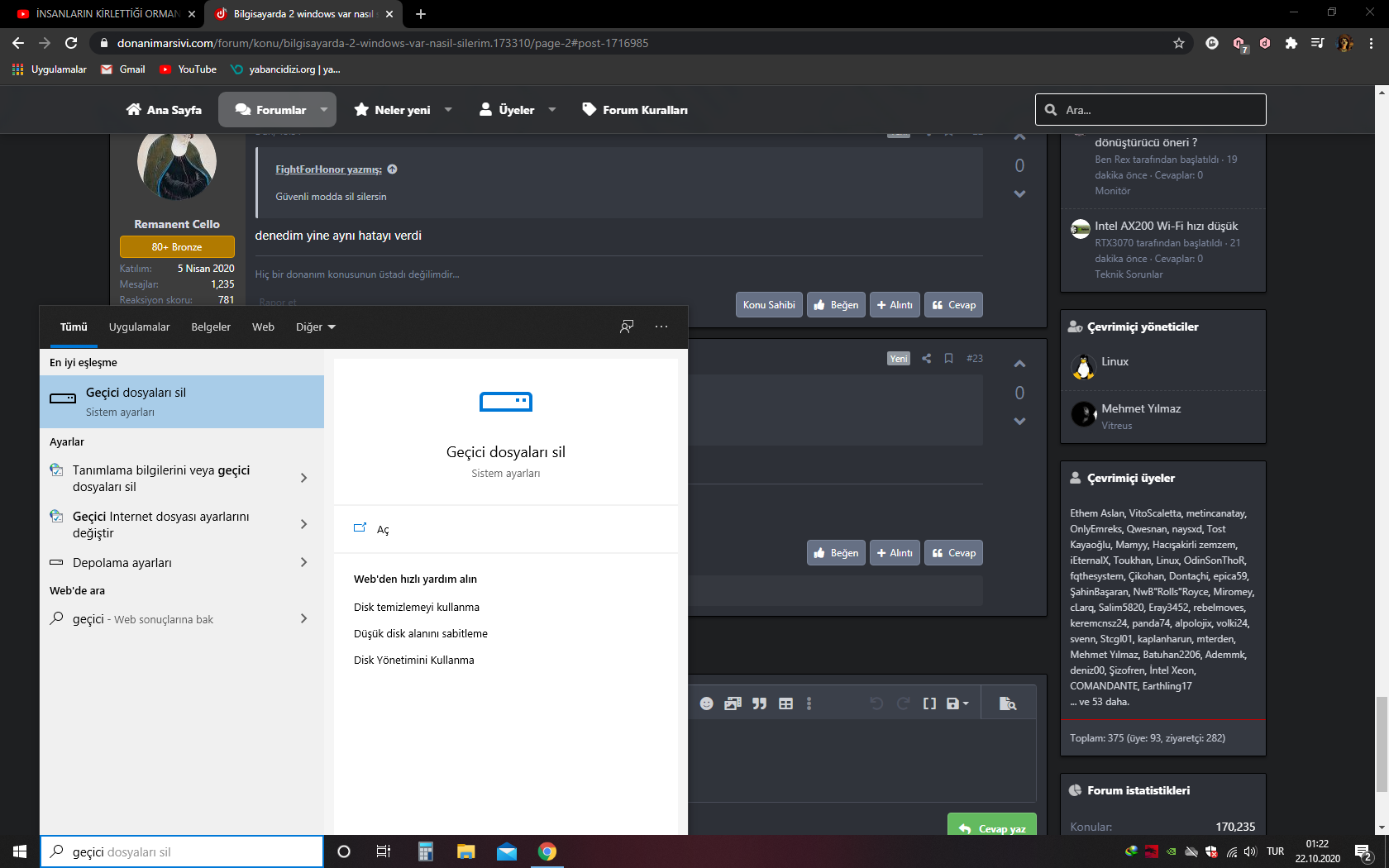This screenshot has height=868, width=1389.
Task: Open the insert image tool in reply editor
Action: (733, 703)
